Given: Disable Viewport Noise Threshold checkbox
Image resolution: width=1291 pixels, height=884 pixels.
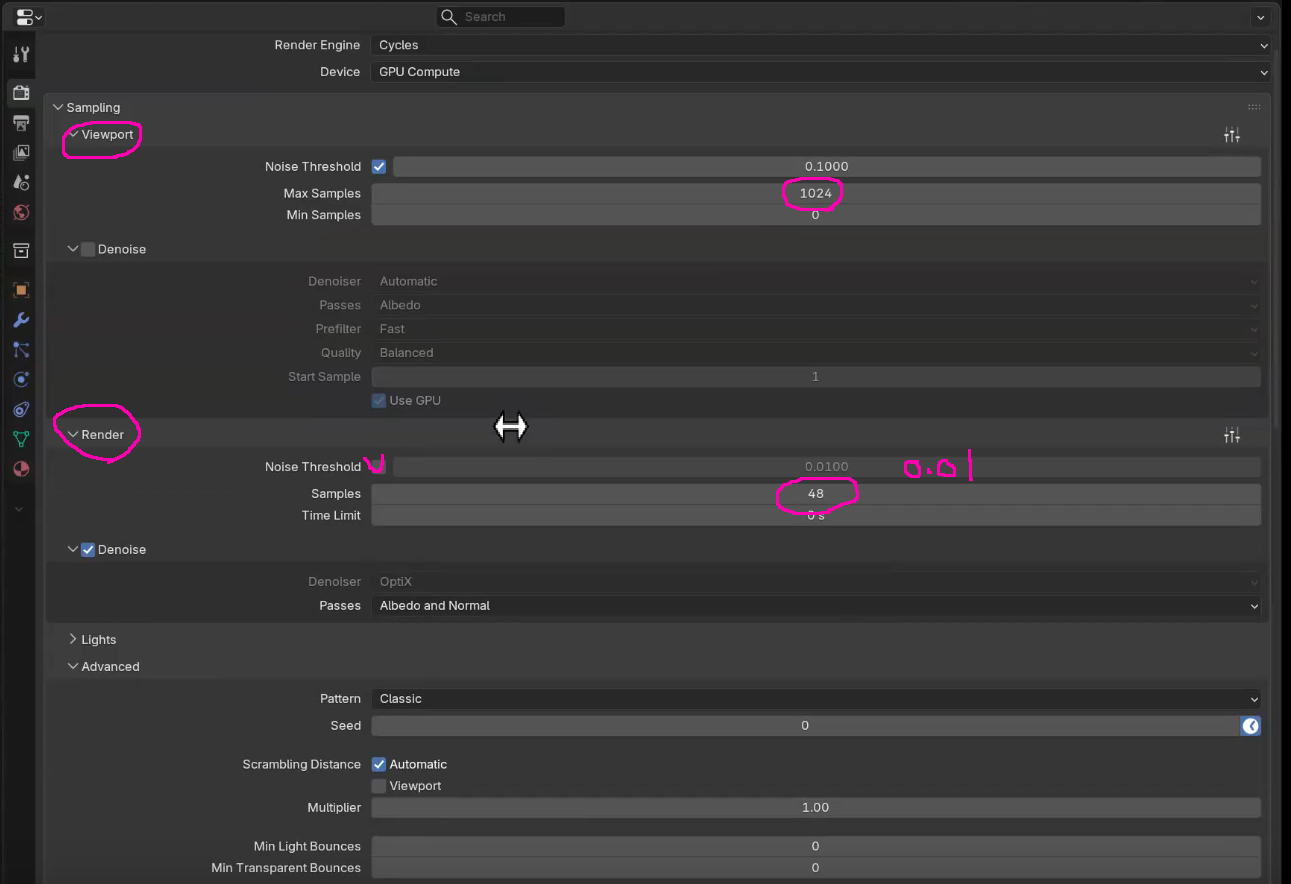Looking at the screenshot, I should [379, 167].
